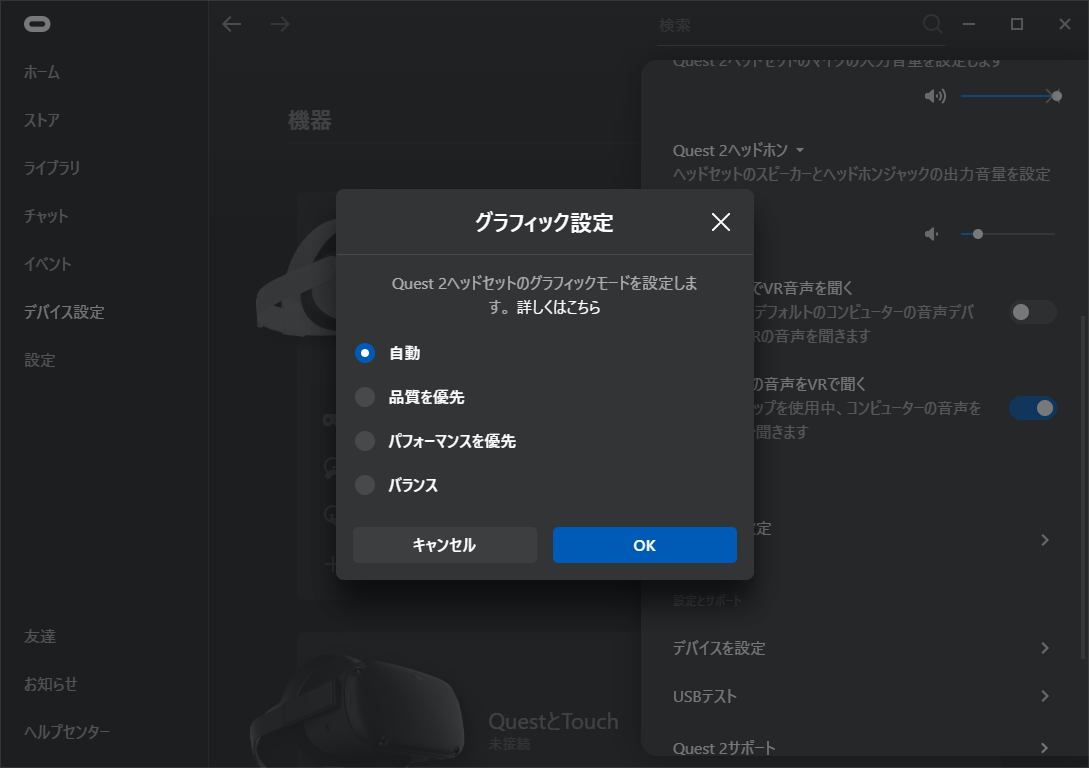This screenshot has height=768, width=1089.
Task: Open チャット in the sidebar
Action: pyautogui.click(x=47, y=216)
